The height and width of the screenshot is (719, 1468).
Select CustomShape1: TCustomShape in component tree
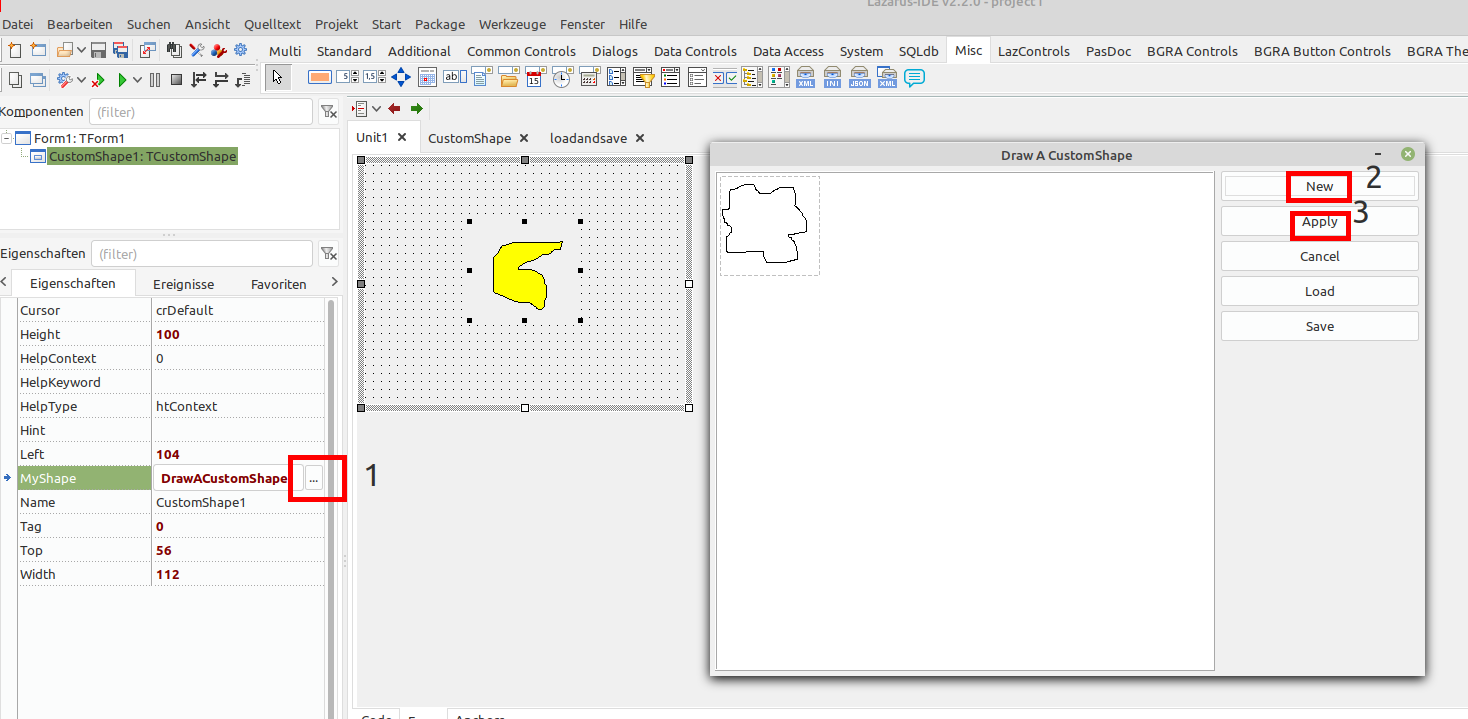click(142, 156)
